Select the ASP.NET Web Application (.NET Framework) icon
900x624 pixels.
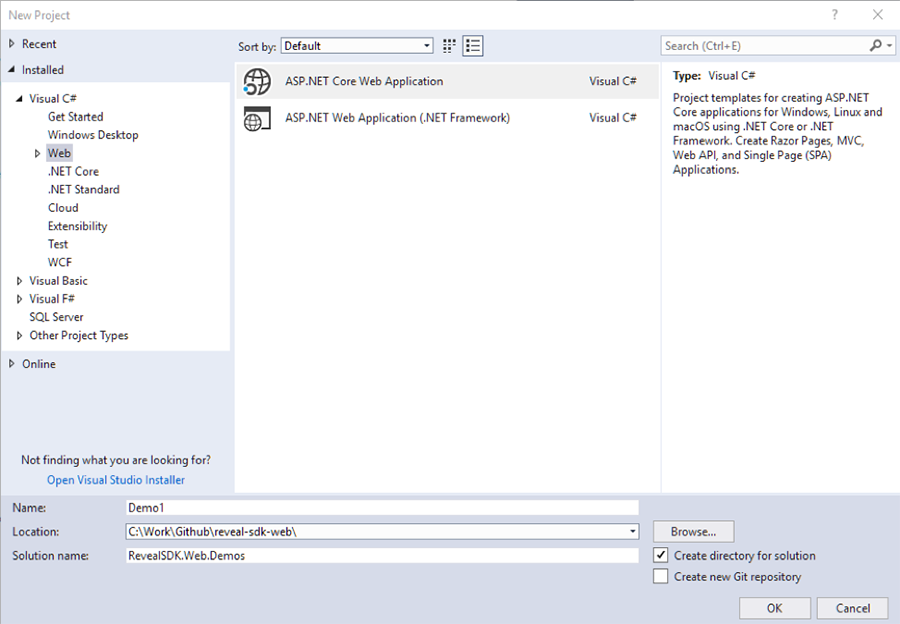[x=257, y=117]
